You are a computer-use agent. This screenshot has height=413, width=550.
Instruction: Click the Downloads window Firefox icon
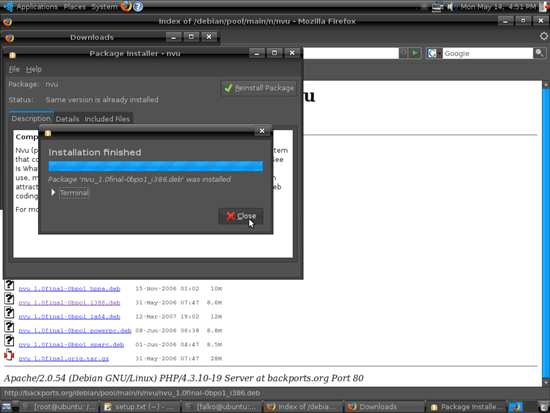tap(9, 38)
